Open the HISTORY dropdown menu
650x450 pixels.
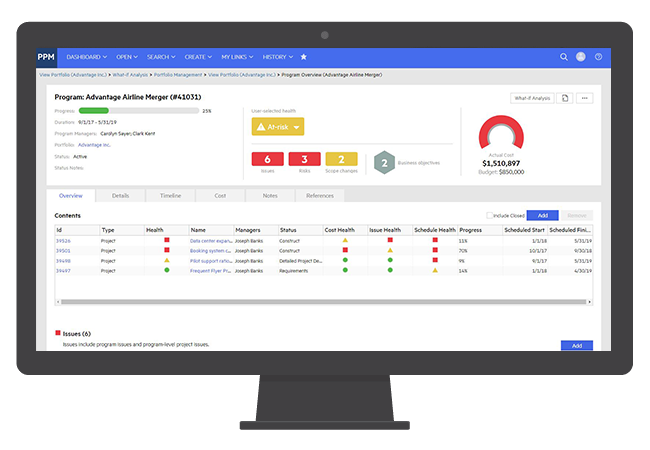pos(278,57)
